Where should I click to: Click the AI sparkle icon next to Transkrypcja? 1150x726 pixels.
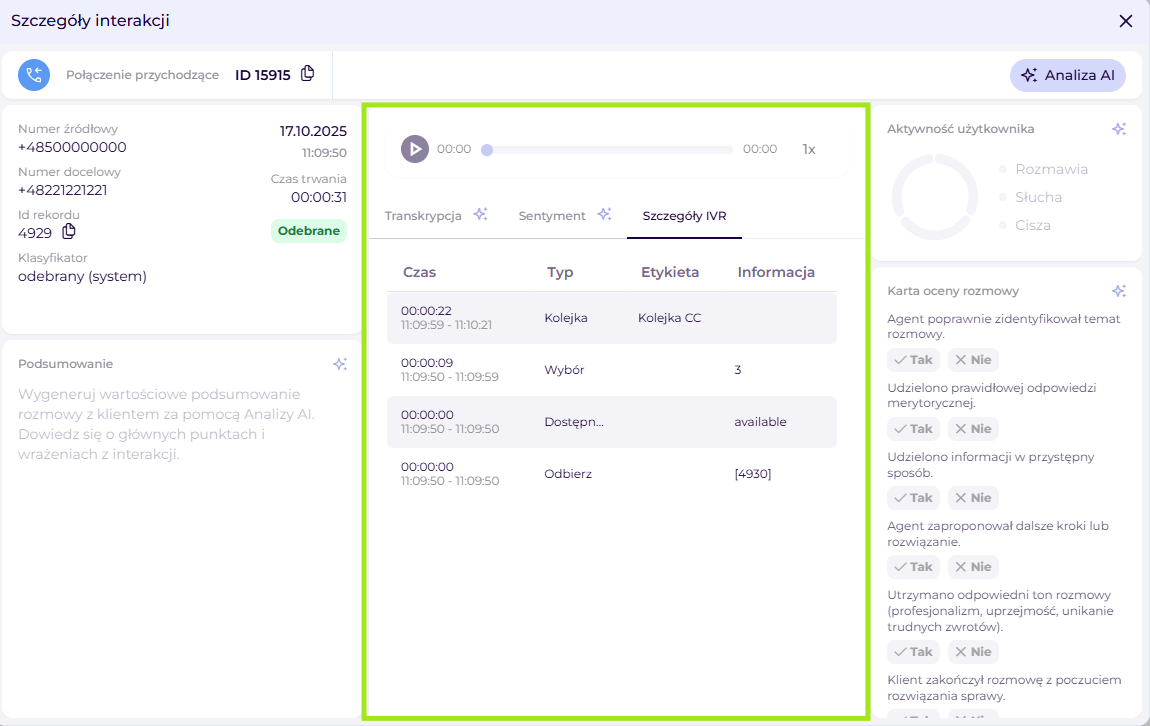480,214
